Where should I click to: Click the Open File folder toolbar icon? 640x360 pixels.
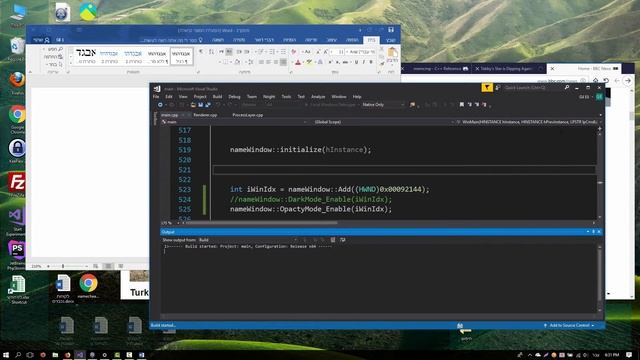tap(193, 105)
